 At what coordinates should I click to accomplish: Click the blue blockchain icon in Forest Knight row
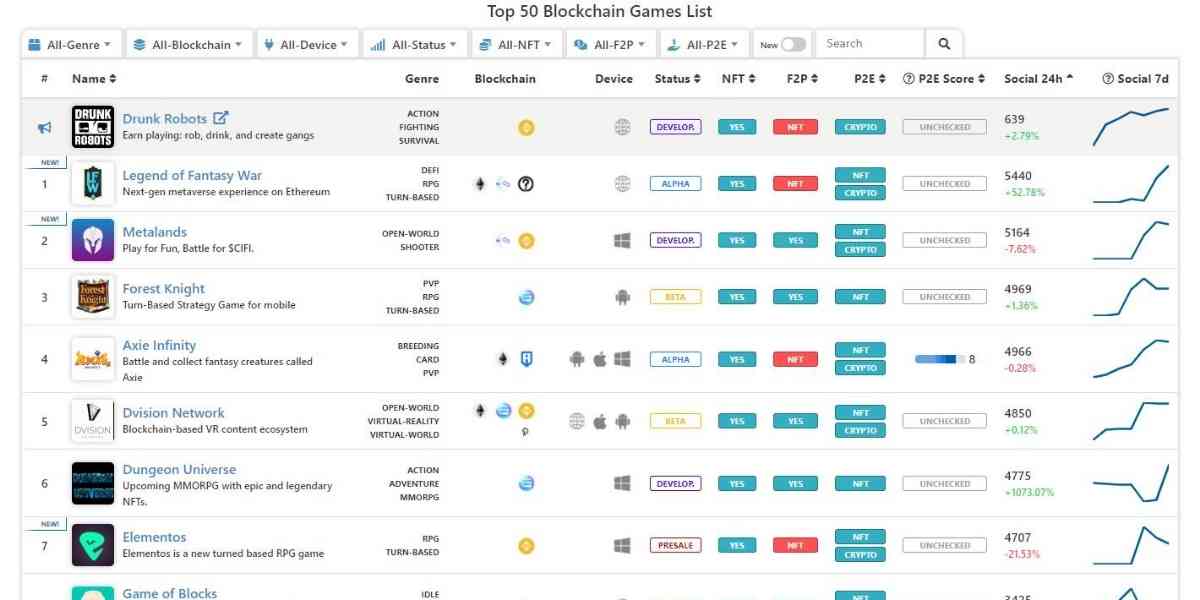pyautogui.click(x=526, y=297)
